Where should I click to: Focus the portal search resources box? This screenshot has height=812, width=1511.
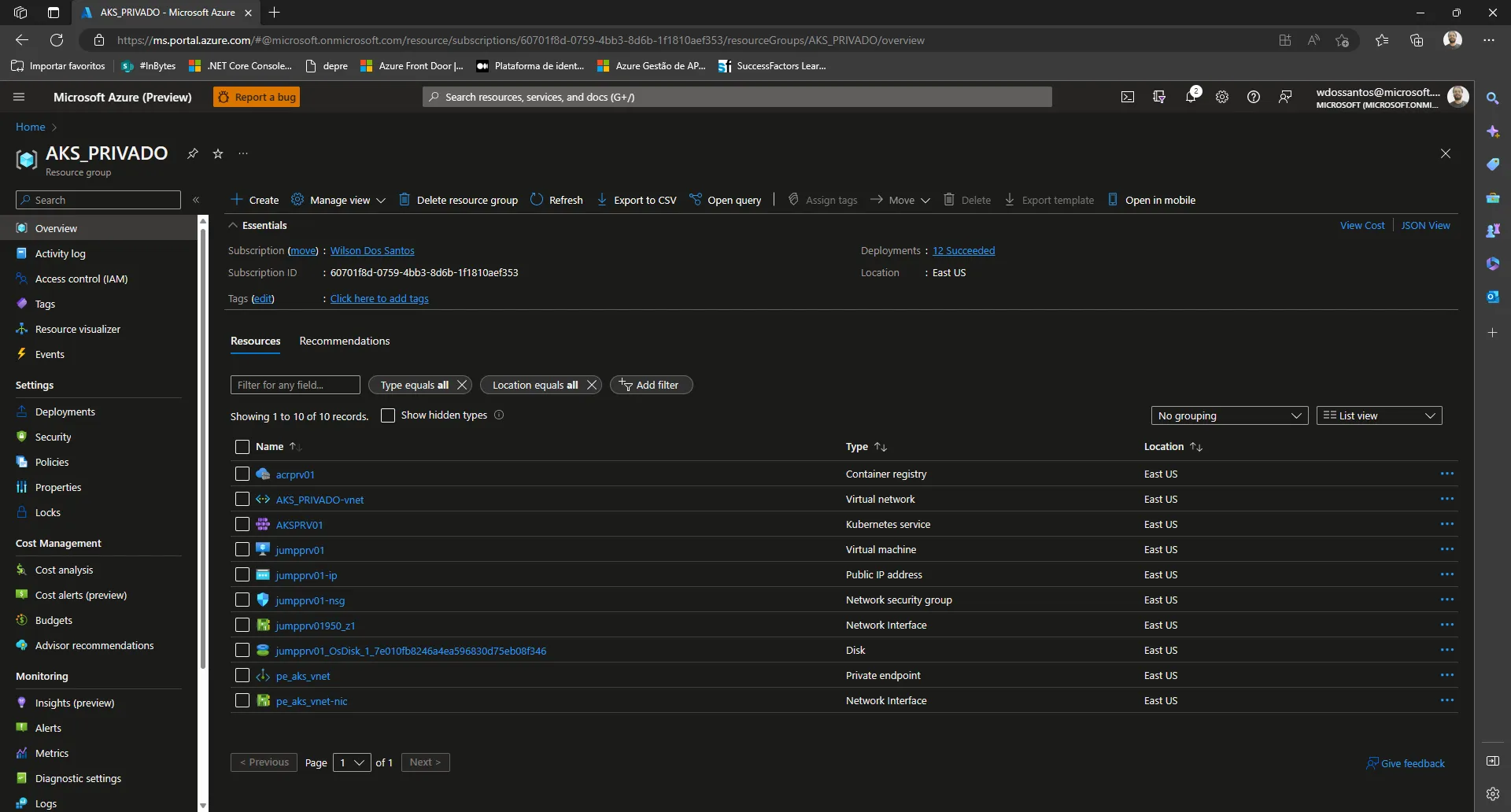point(737,97)
